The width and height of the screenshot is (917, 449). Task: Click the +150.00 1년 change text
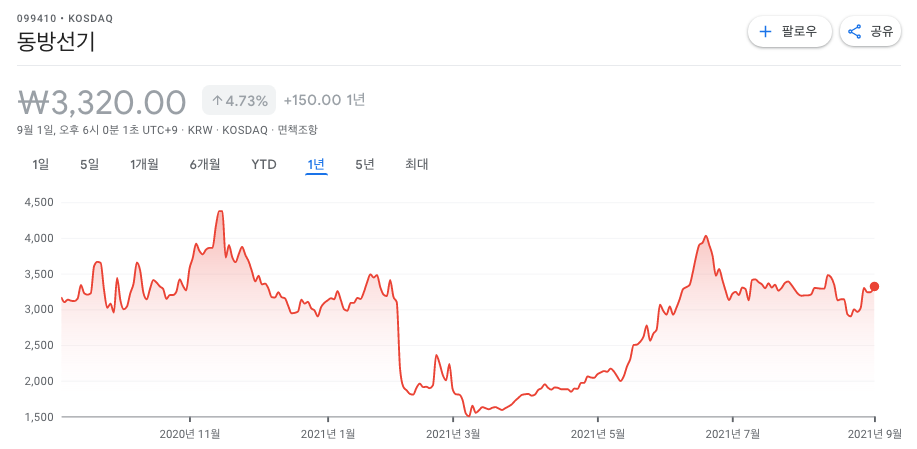(x=325, y=100)
